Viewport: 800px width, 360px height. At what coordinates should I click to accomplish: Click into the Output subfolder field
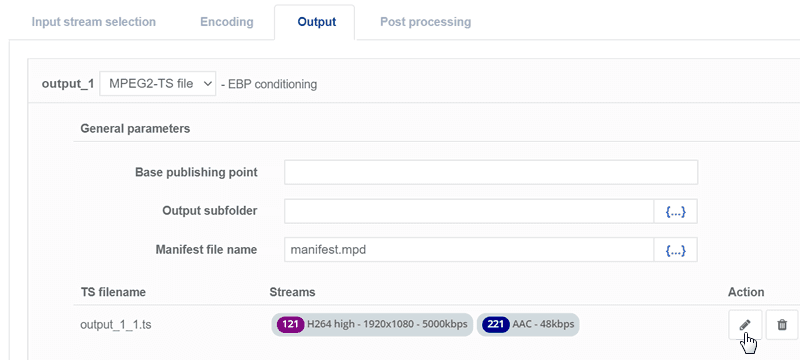pos(469,211)
